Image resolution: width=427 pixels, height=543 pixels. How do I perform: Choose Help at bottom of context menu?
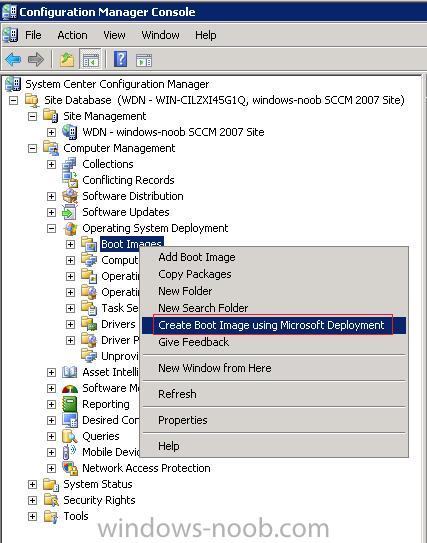coord(274,446)
